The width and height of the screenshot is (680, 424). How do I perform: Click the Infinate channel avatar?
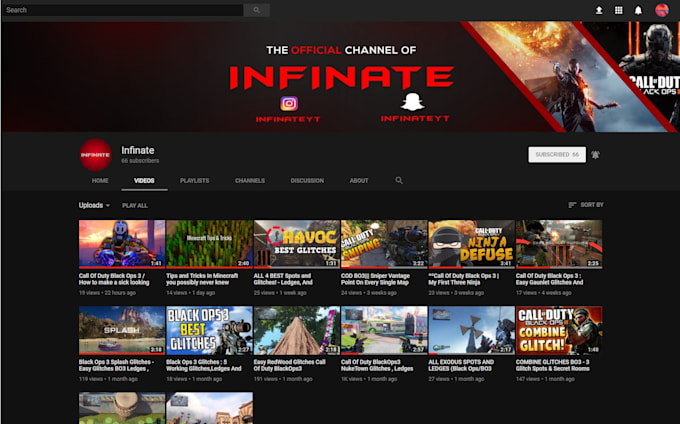click(x=95, y=155)
